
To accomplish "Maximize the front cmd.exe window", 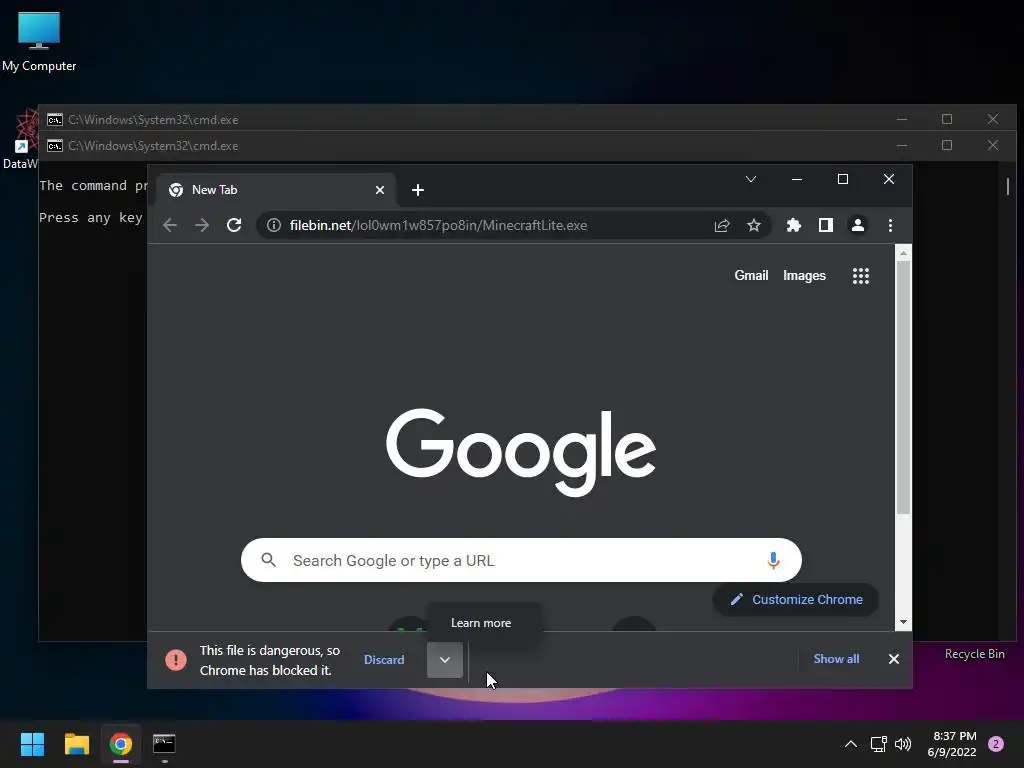I will click(x=947, y=145).
